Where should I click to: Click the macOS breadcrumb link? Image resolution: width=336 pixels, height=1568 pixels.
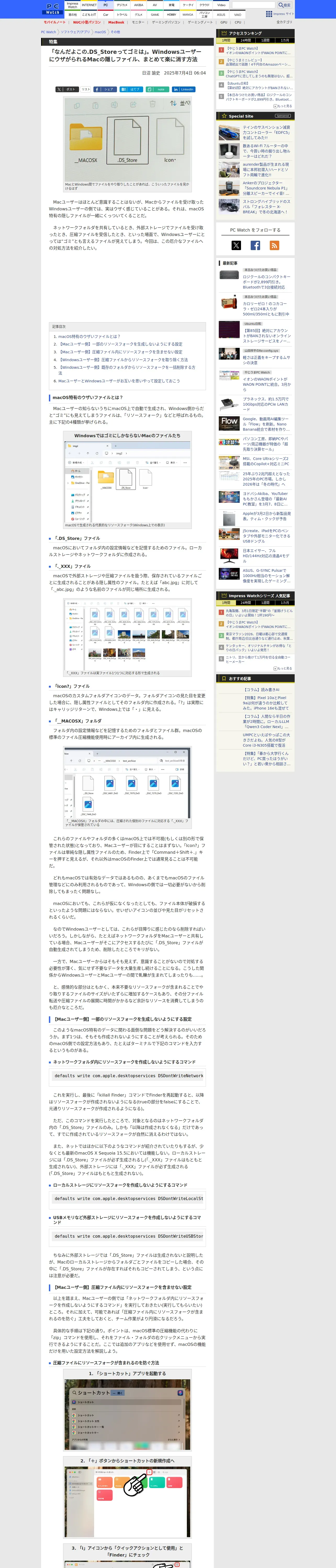coord(100,32)
